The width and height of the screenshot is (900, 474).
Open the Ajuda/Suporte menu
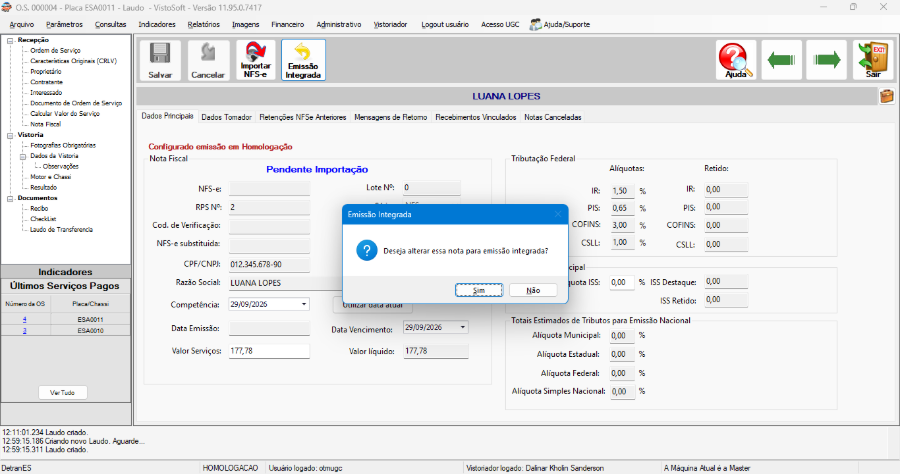[560, 25]
